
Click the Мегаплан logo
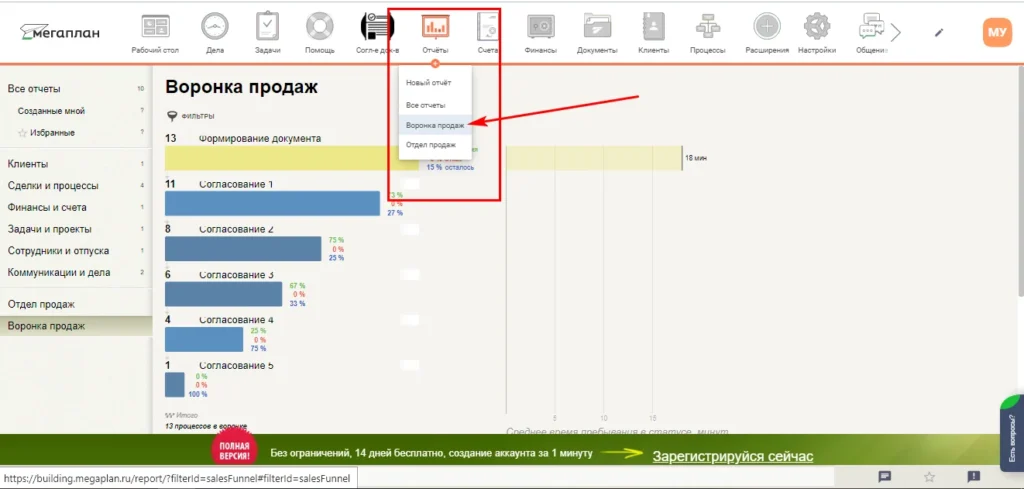click(59, 31)
